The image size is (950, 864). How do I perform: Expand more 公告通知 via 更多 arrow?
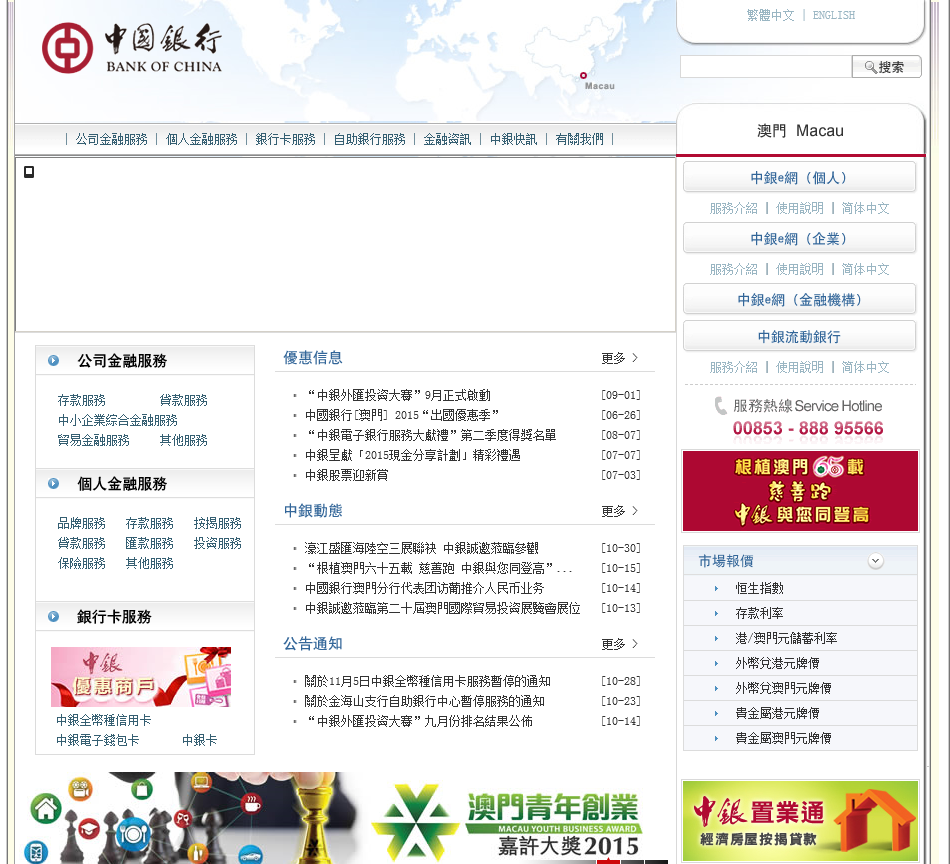pos(619,644)
